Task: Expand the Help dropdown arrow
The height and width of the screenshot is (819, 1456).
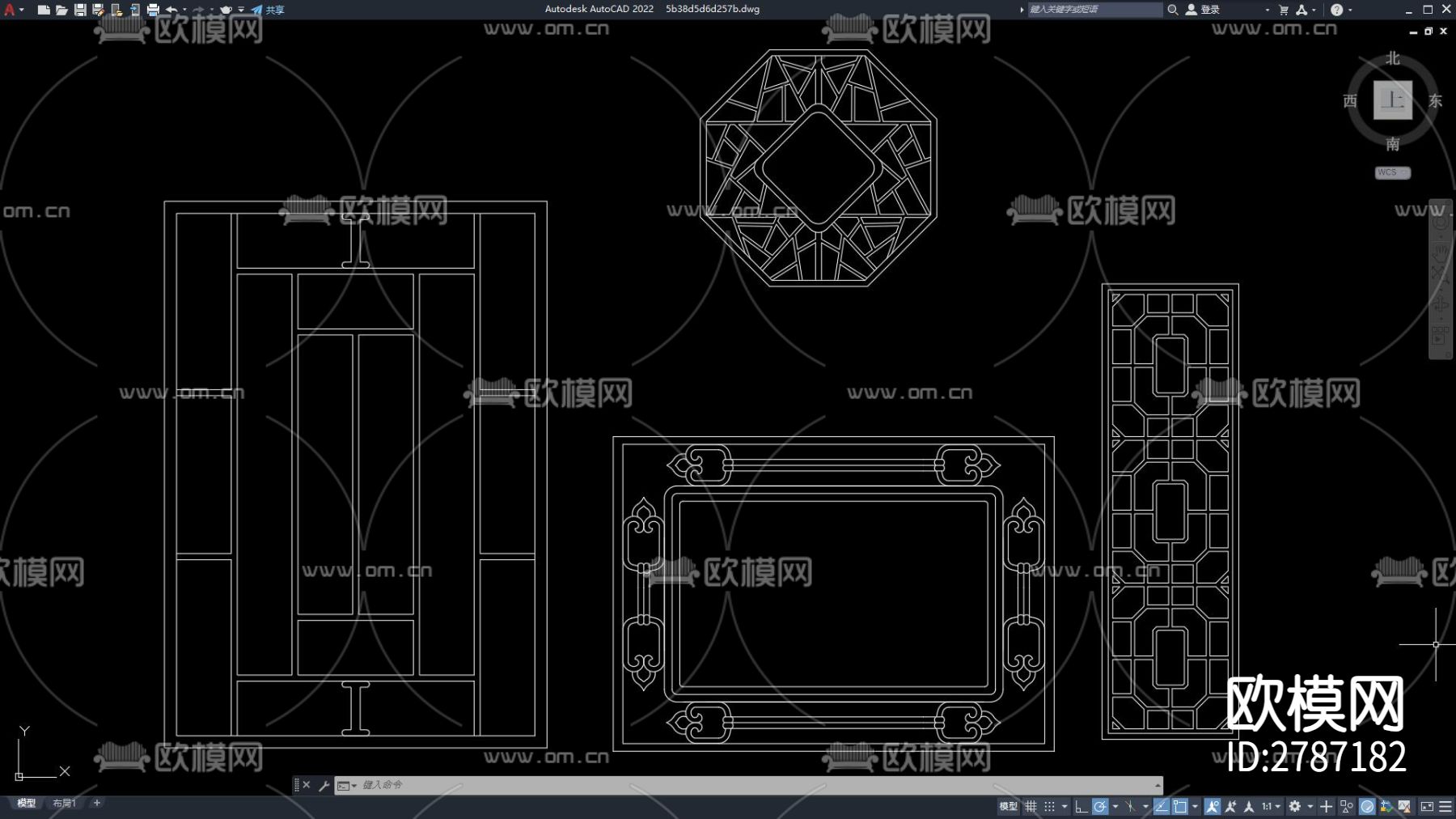Action: tap(1350, 10)
